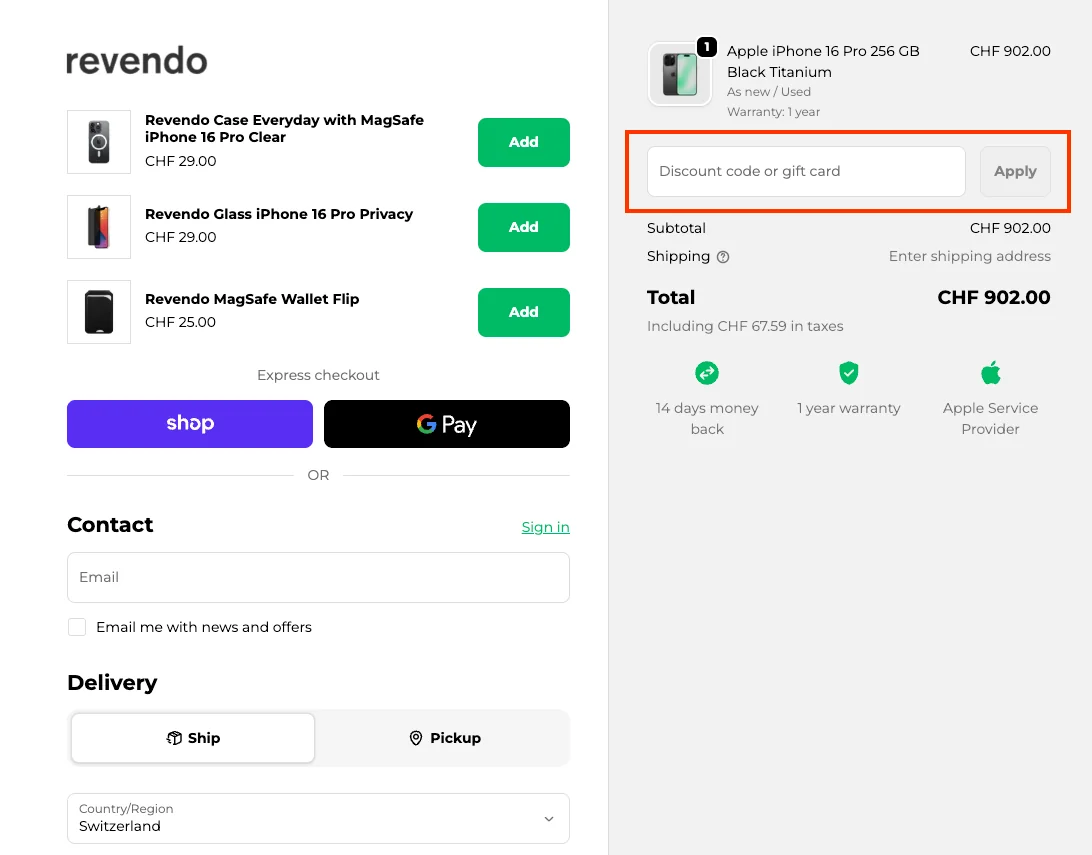Select the Ship delivery option
The height and width of the screenshot is (855, 1092).
click(x=192, y=738)
